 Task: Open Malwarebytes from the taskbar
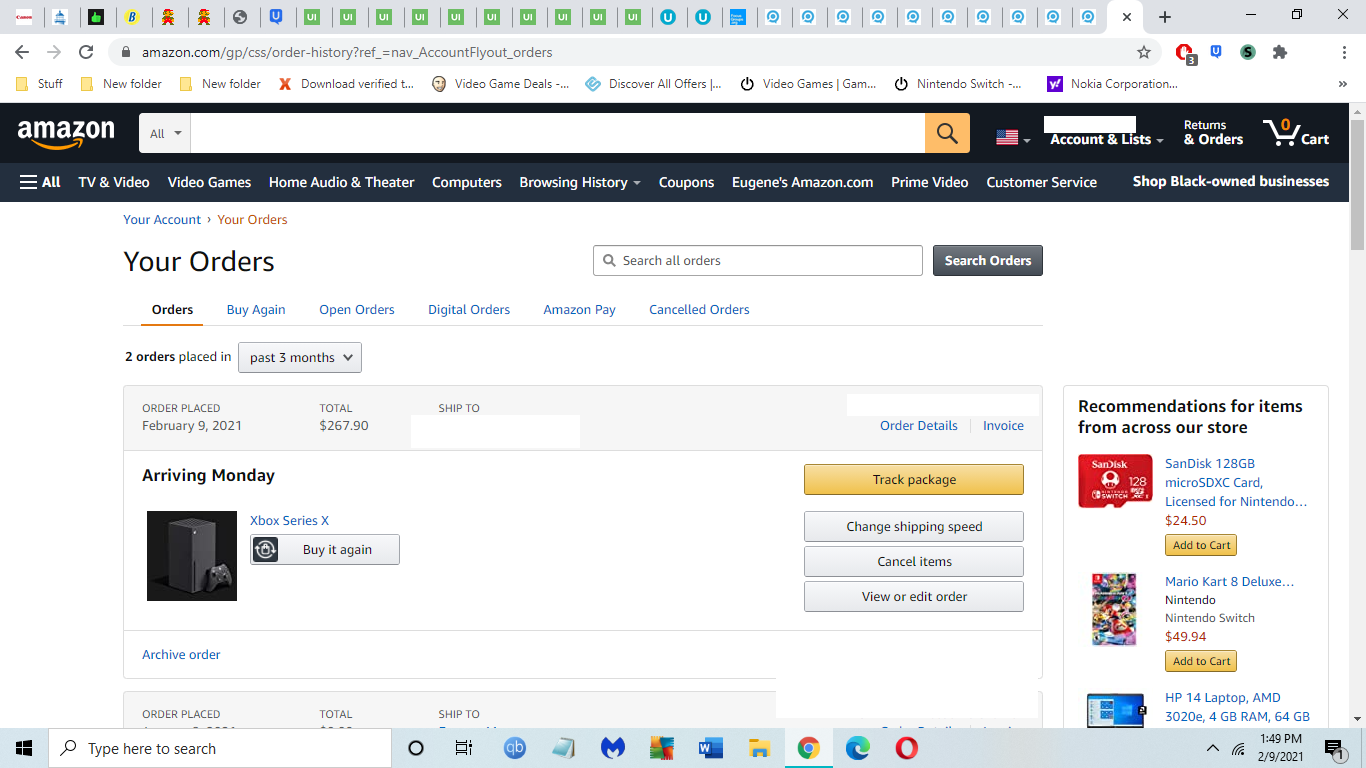(x=613, y=748)
